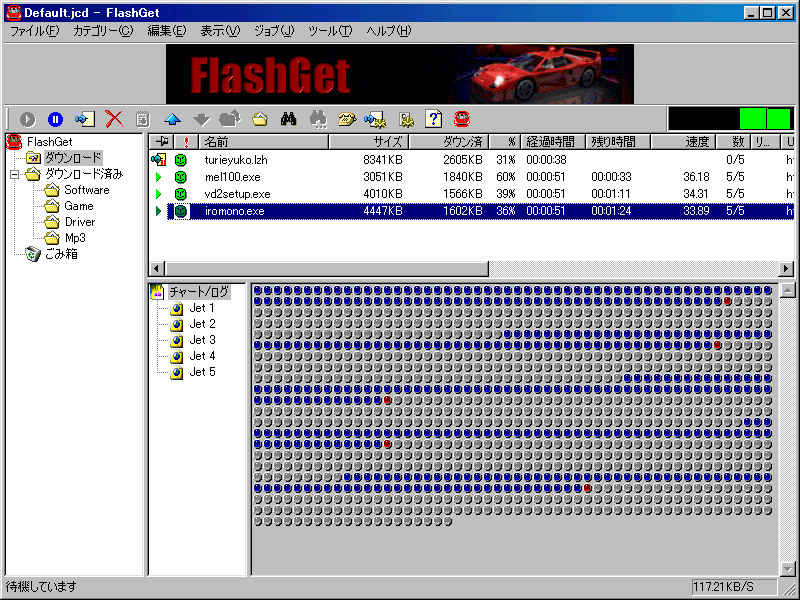This screenshot has height=600, width=800.
Task: Click the 8341KB size cell
Action: click(383, 160)
